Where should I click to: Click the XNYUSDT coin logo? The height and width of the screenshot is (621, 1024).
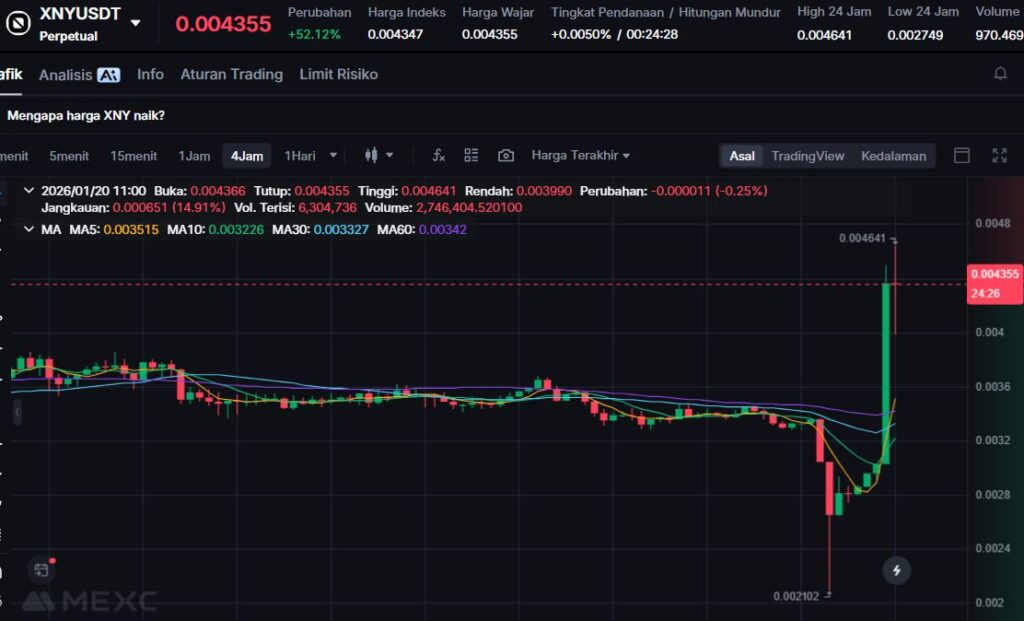click(x=16, y=24)
